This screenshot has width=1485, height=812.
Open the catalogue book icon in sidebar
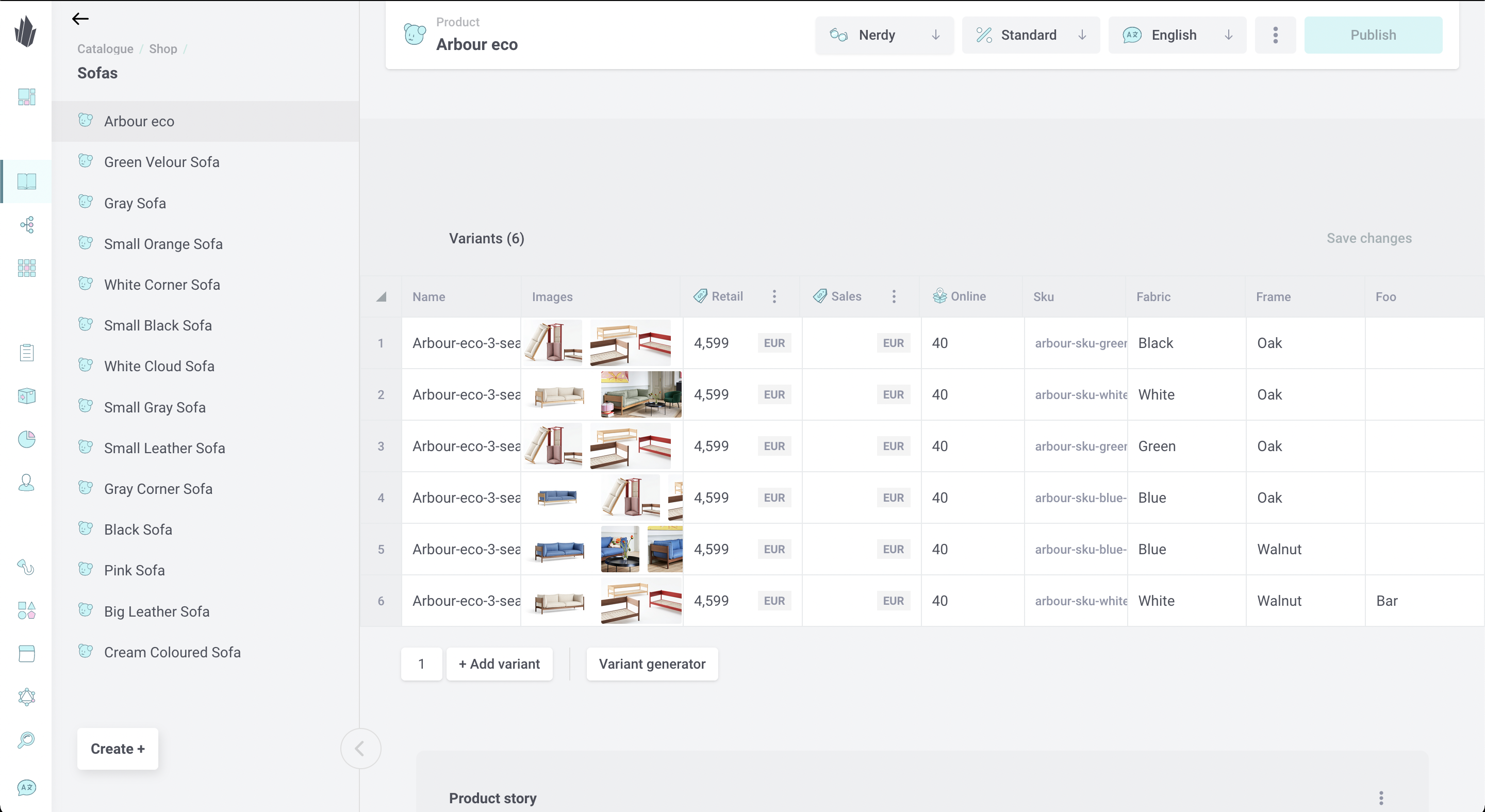coord(26,181)
